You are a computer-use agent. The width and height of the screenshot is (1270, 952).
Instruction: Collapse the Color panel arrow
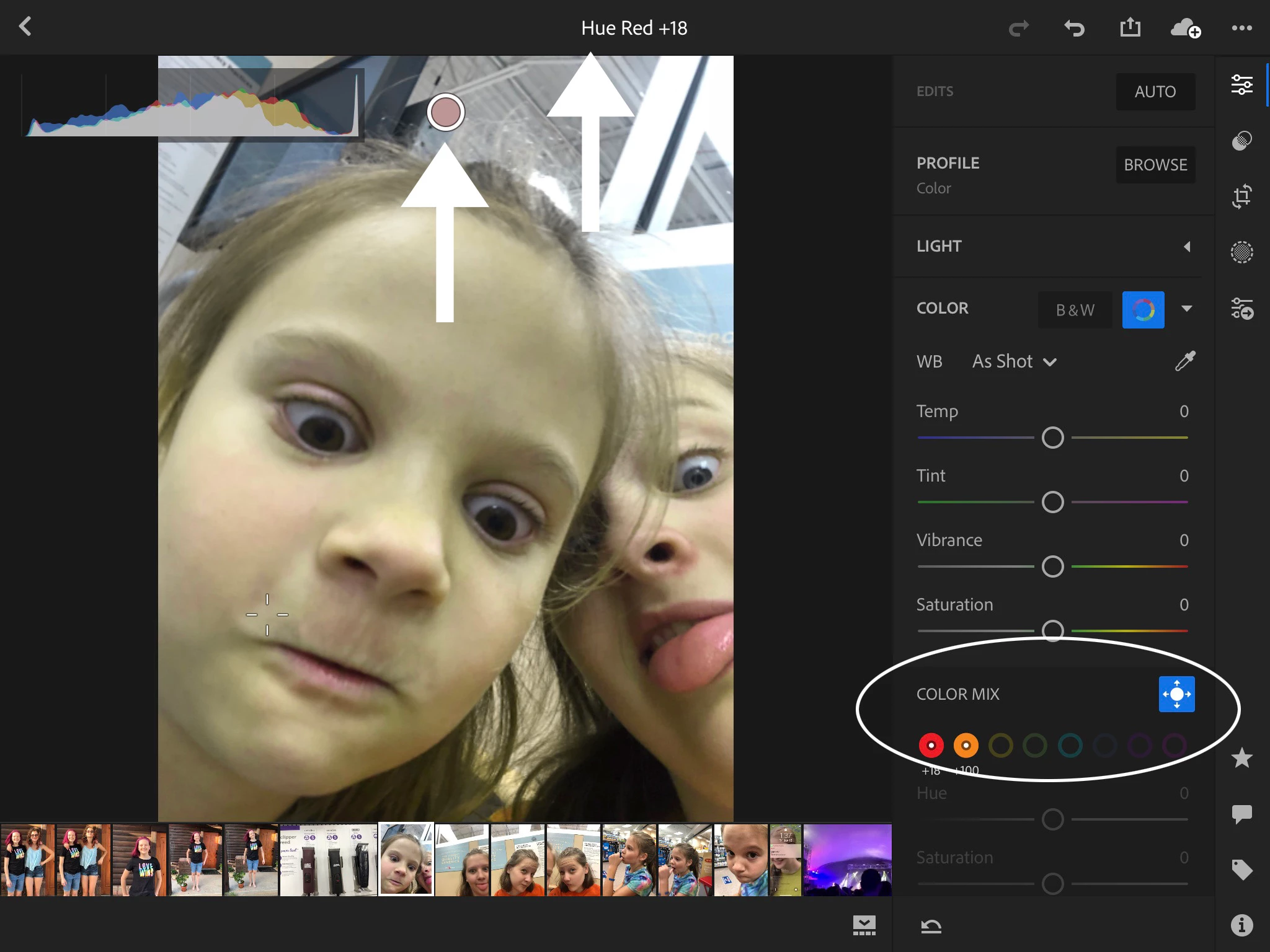coord(1186,309)
